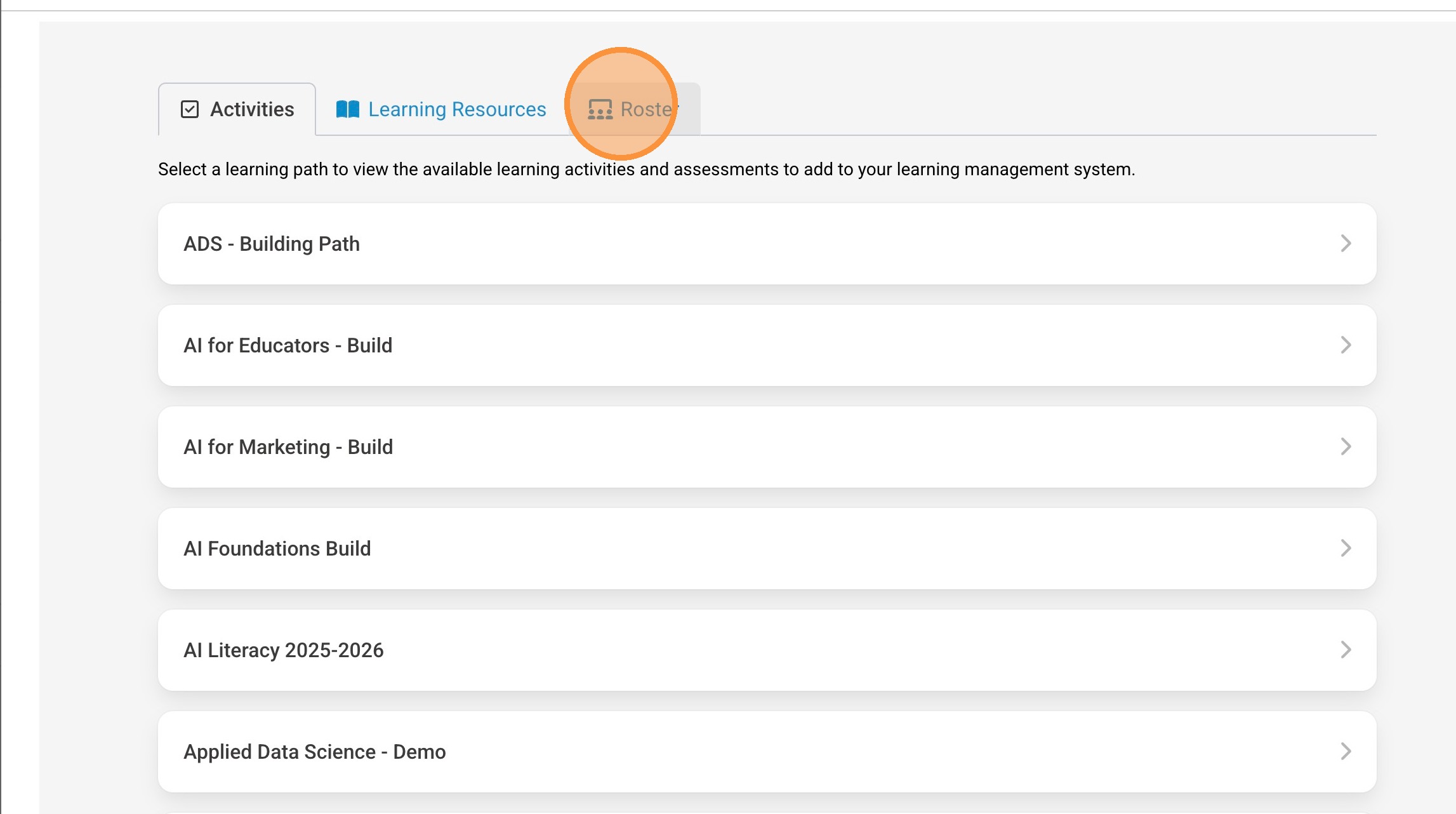Open the Learning Resources tab
This screenshot has height=814, width=1456.
pos(456,109)
